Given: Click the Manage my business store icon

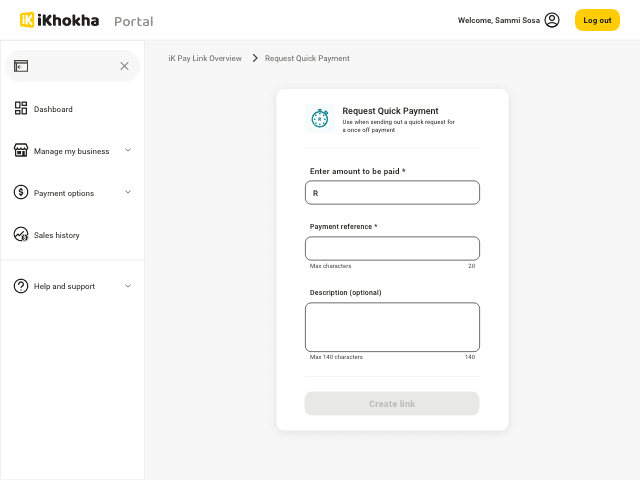Looking at the screenshot, I should [x=21, y=151].
